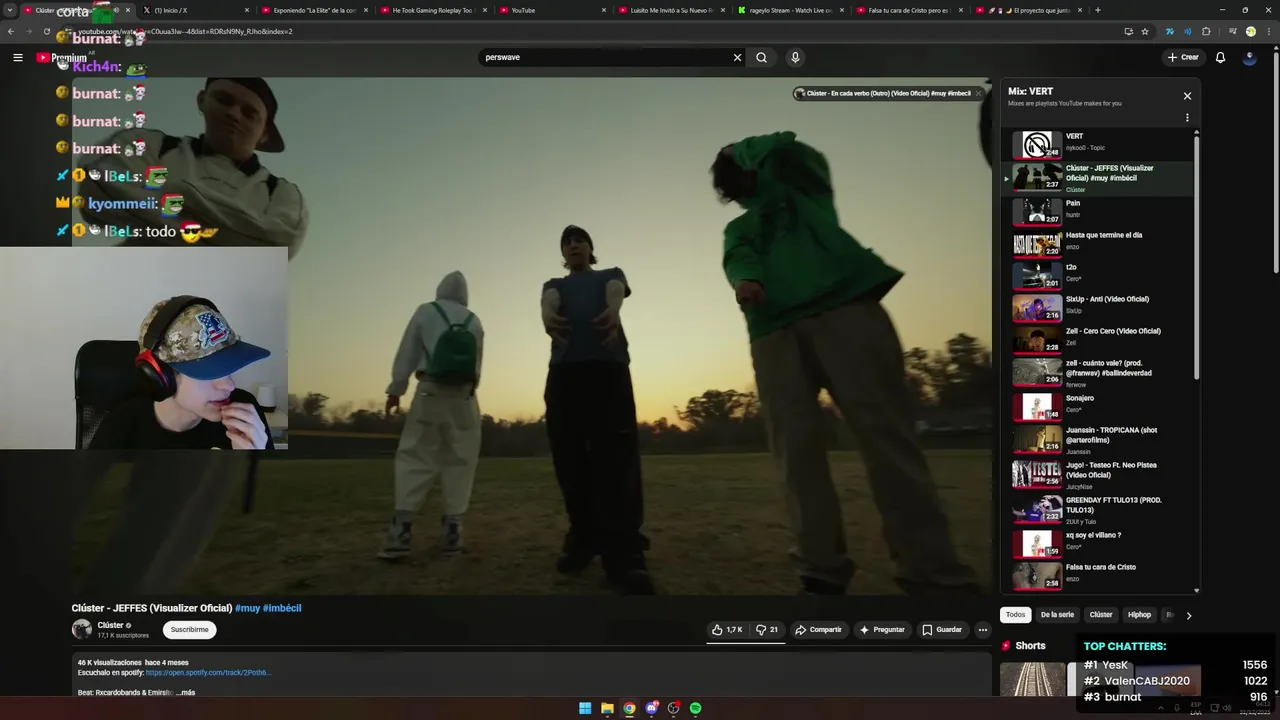Open Chrome from the taskbar
This screenshot has width=1280, height=720.
[629, 708]
